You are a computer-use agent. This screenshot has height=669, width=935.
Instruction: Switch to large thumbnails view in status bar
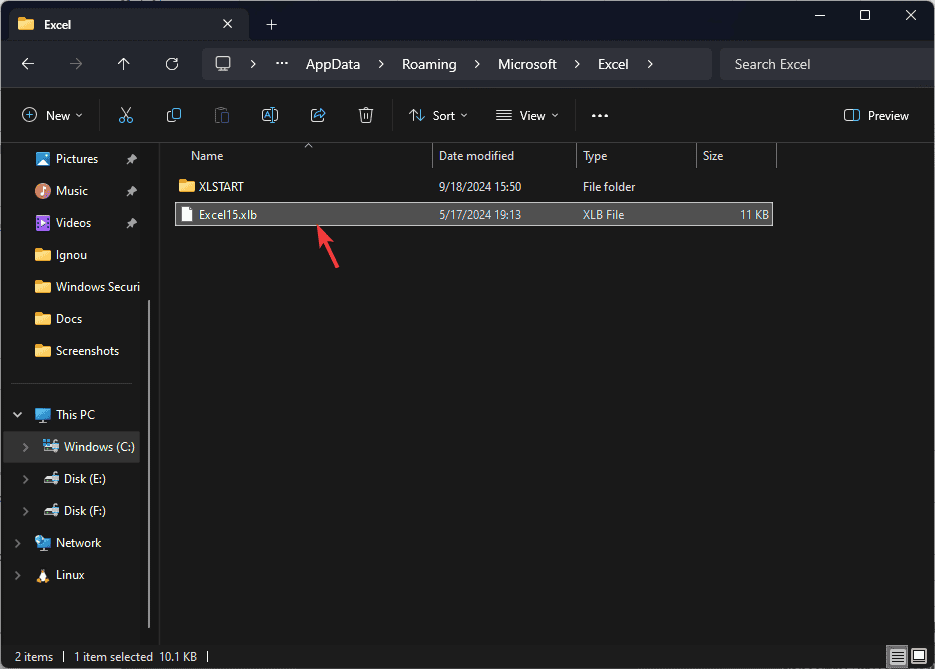point(918,657)
